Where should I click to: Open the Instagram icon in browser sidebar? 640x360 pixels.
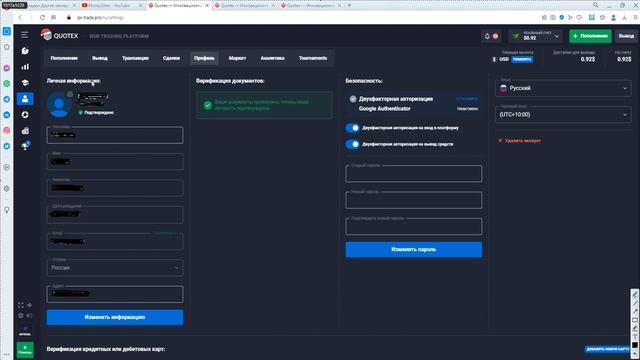pyautogui.click(x=7, y=130)
